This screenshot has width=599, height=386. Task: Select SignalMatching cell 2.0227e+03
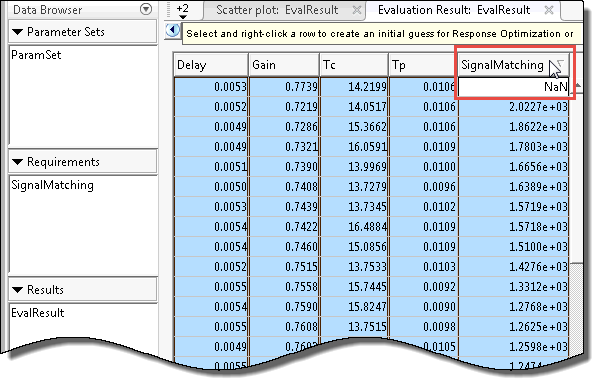coord(513,107)
